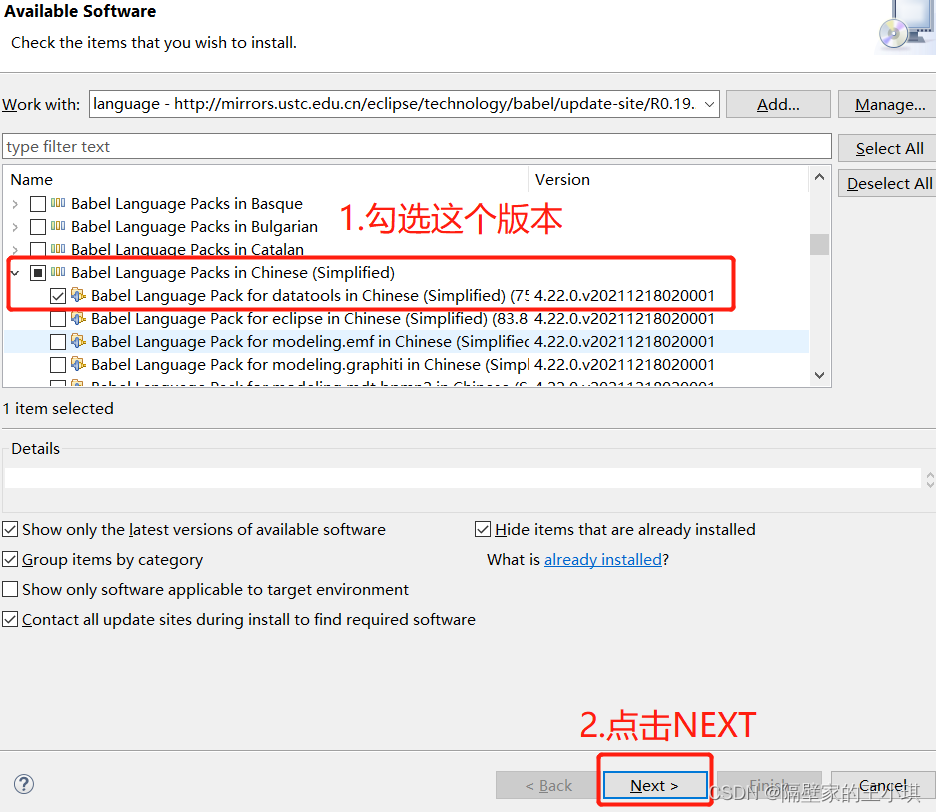
Task: Select Babel Language Pack for datatools row
Action: pyautogui.click(x=406, y=296)
